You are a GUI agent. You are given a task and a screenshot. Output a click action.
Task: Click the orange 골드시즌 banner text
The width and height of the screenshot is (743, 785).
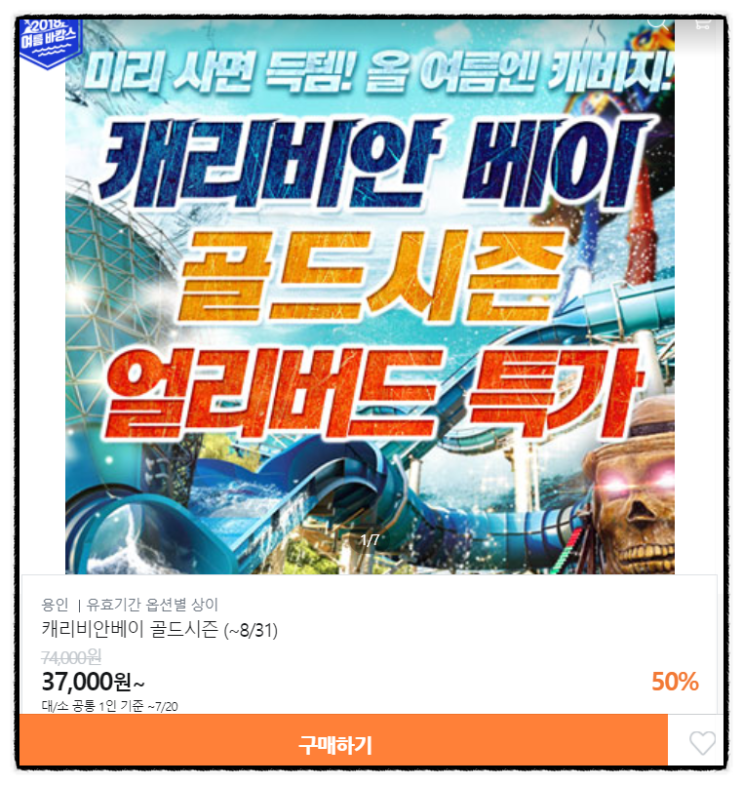(370, 275)
